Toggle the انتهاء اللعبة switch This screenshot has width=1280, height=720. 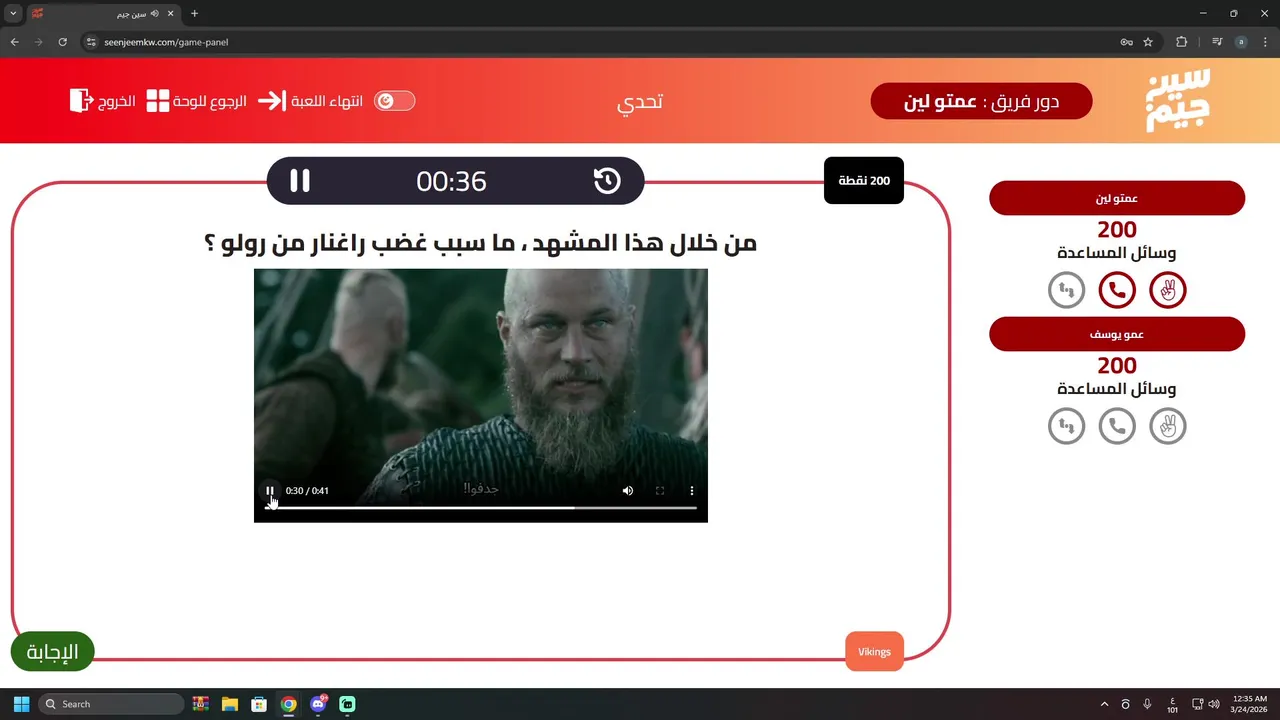tap(394, 101)
